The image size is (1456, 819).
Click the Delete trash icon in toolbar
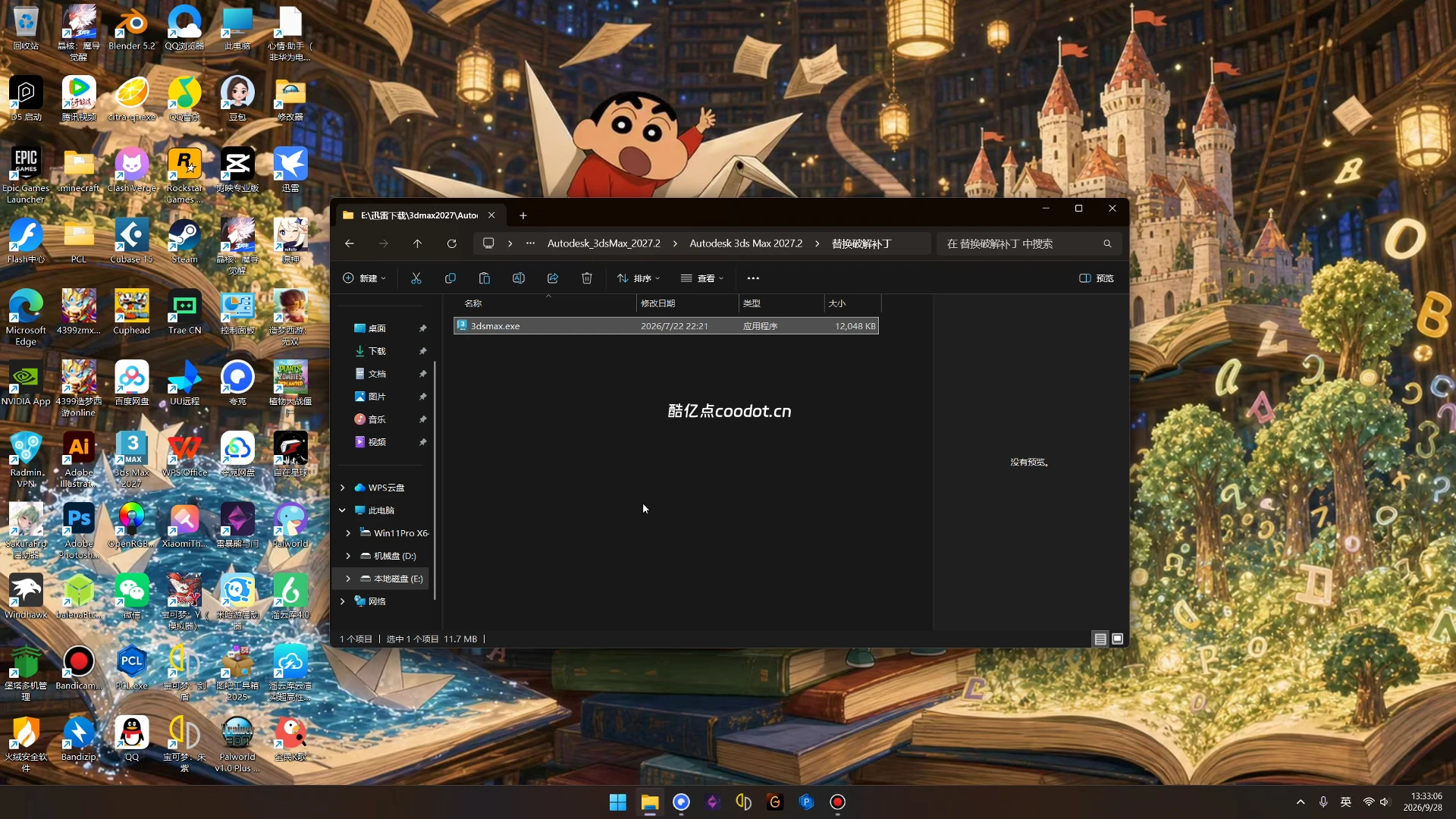click(587, 278)
